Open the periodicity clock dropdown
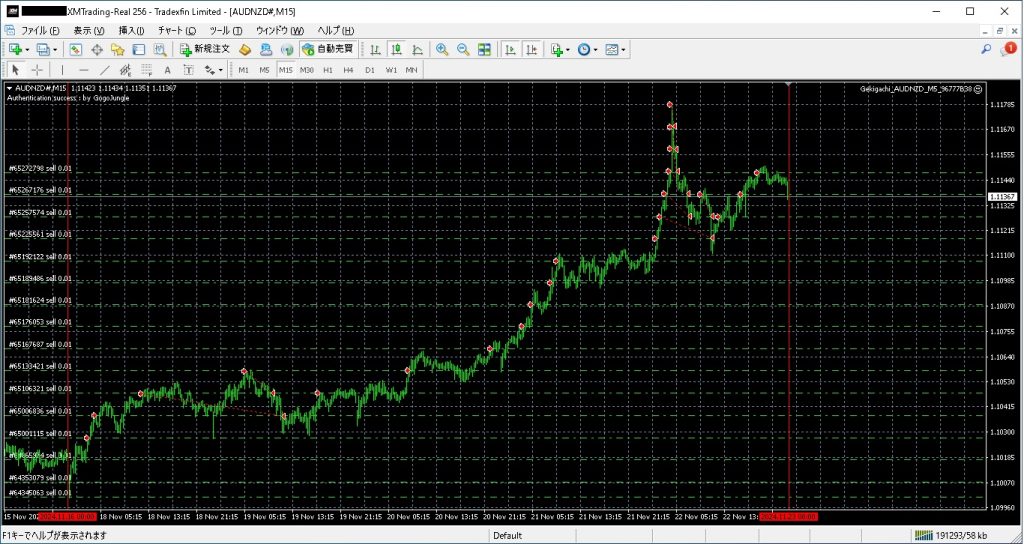 click(596, 49)
